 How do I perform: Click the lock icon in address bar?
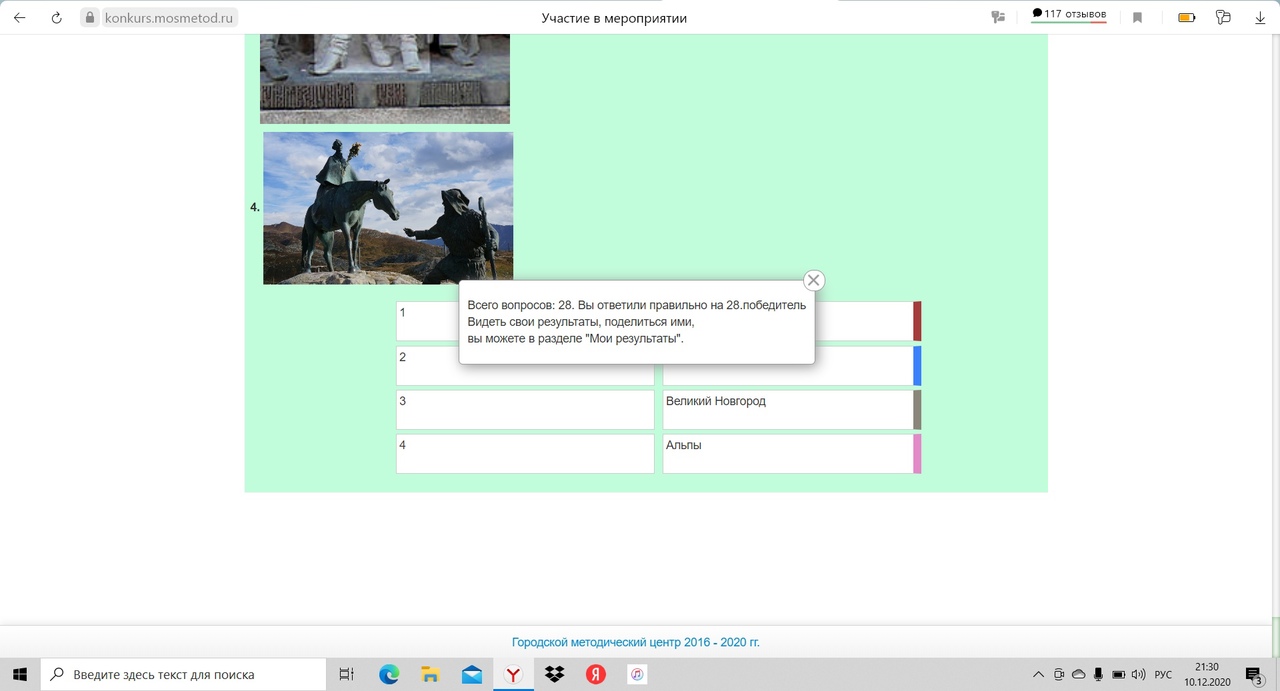point(90,17)
